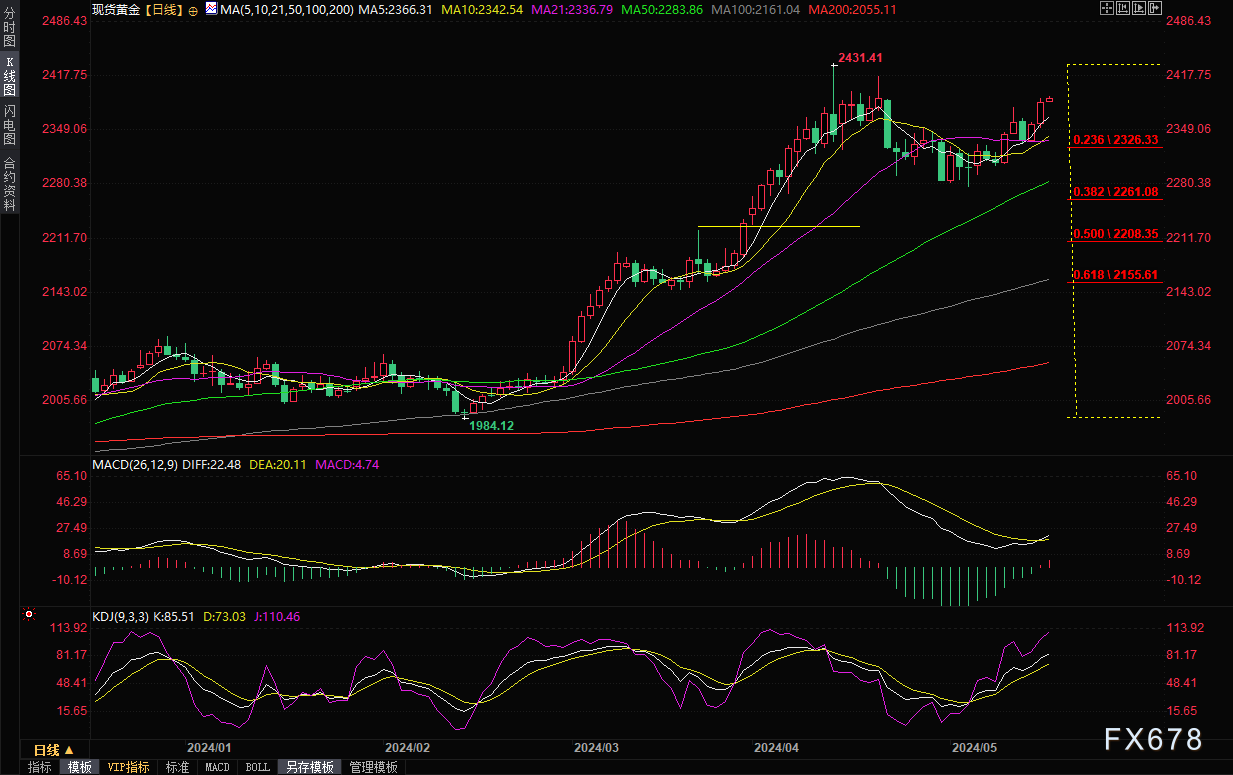
Task: Open 合约资料 in the left sidebar
Action: pos(9,184)
